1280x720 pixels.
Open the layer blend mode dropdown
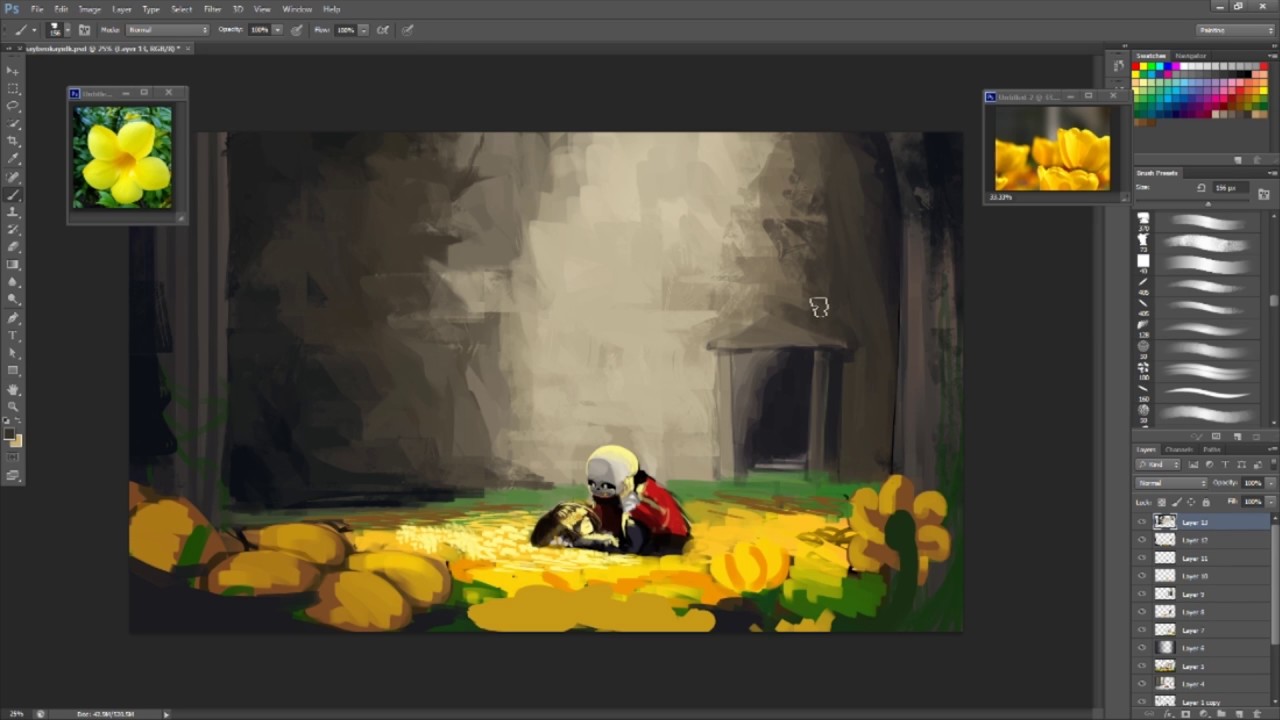[x=1172, y=483]
